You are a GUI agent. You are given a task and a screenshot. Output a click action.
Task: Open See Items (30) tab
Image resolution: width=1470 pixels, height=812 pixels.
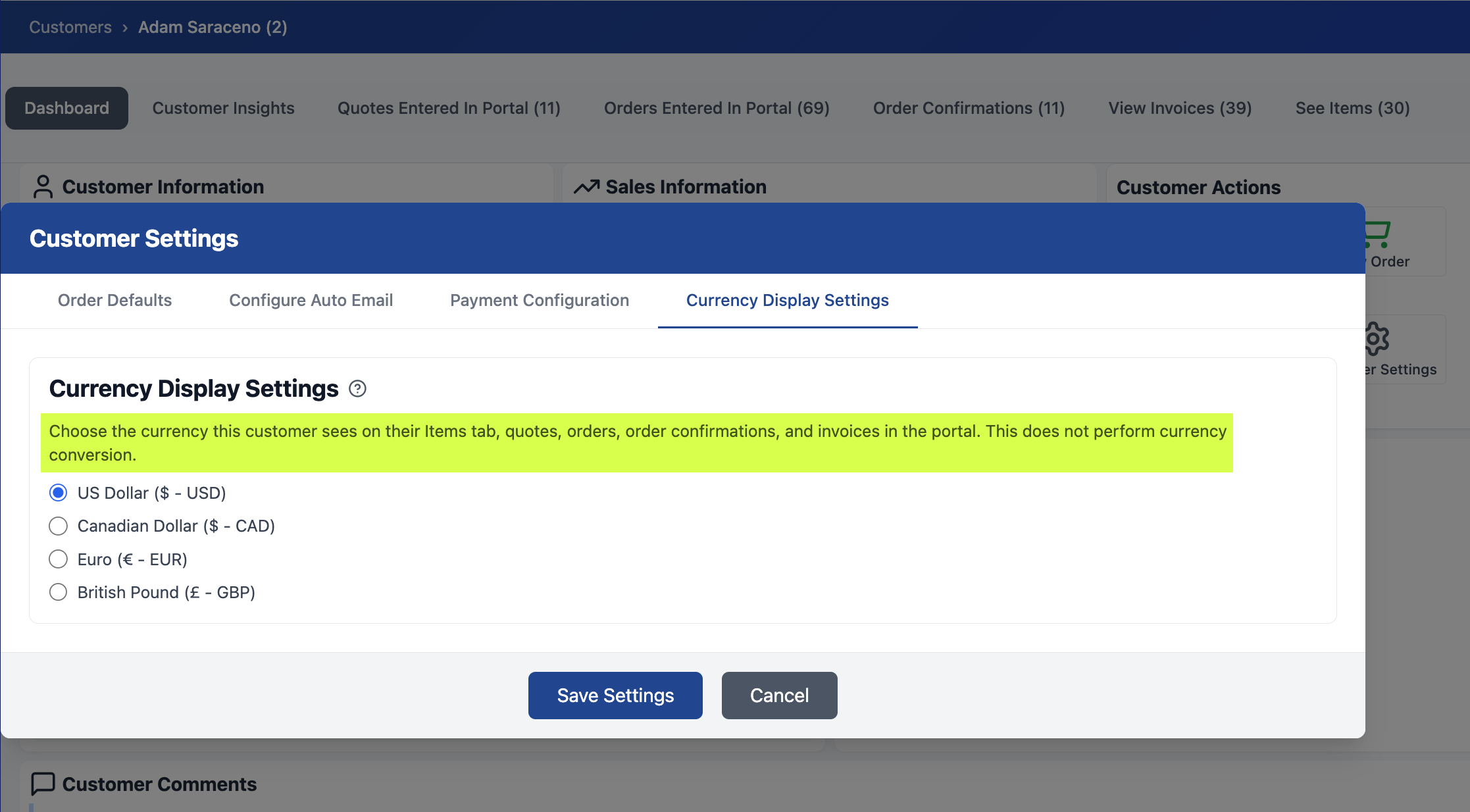point(1352,108)
